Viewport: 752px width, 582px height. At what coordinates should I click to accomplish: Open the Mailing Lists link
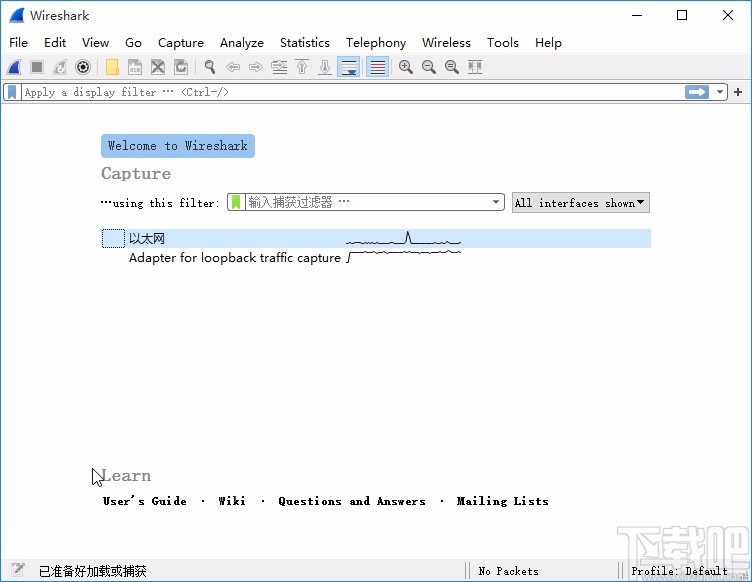coord(502,501)
